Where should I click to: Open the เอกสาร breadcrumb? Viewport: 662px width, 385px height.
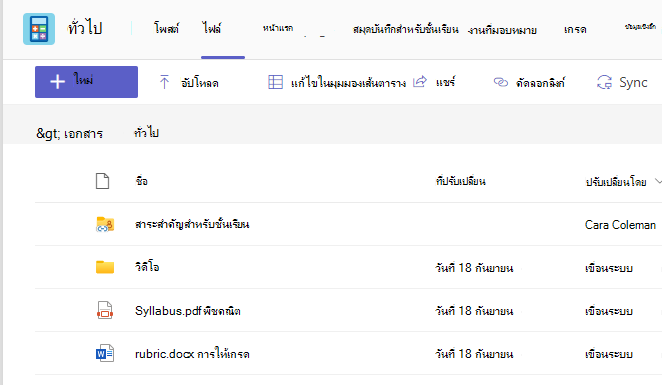tap(83, 134)
